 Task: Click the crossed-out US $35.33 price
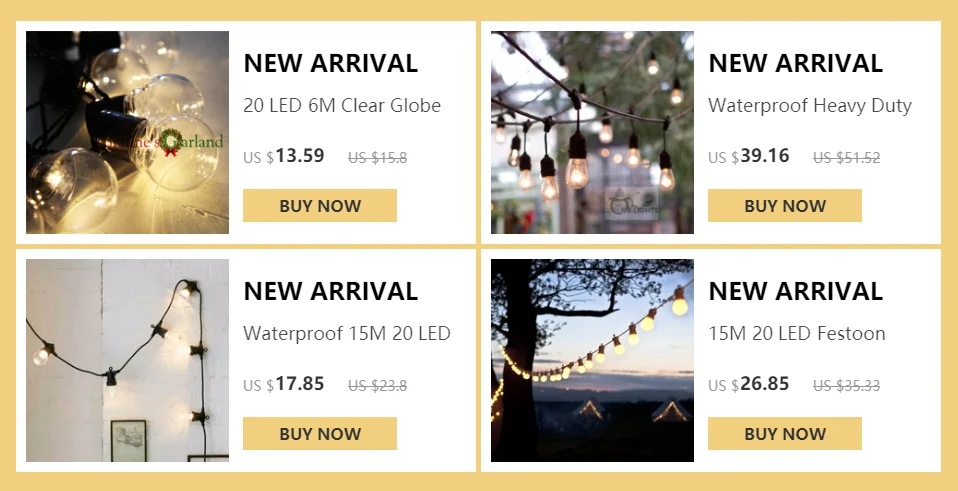846,385
